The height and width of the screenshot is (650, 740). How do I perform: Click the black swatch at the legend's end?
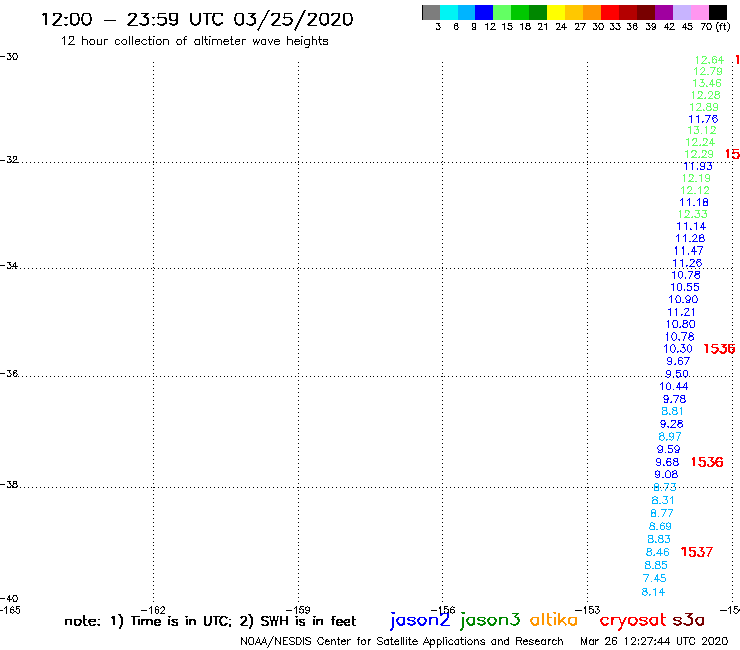(717, 12)
